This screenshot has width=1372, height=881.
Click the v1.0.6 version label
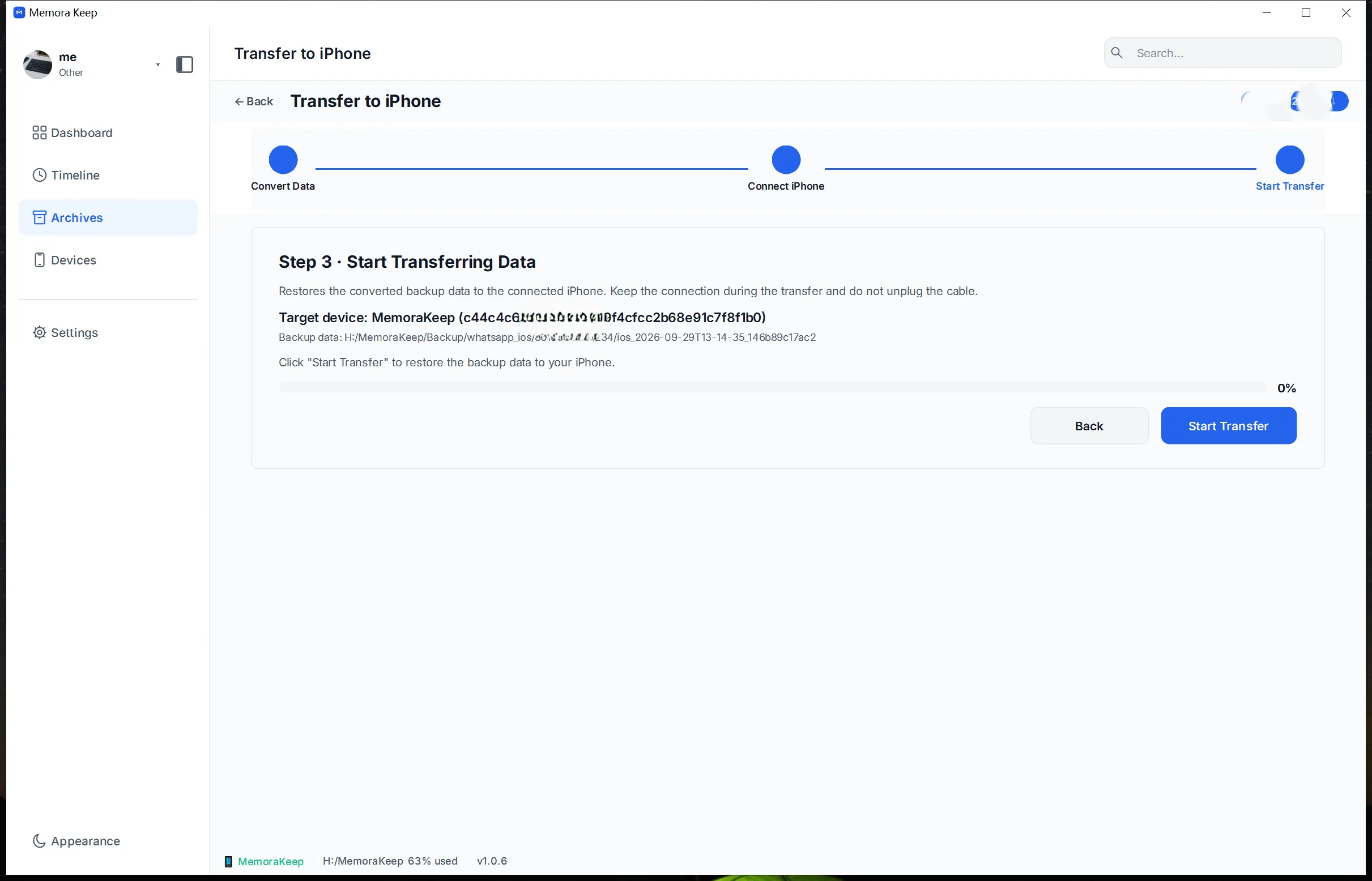(492, 861)
